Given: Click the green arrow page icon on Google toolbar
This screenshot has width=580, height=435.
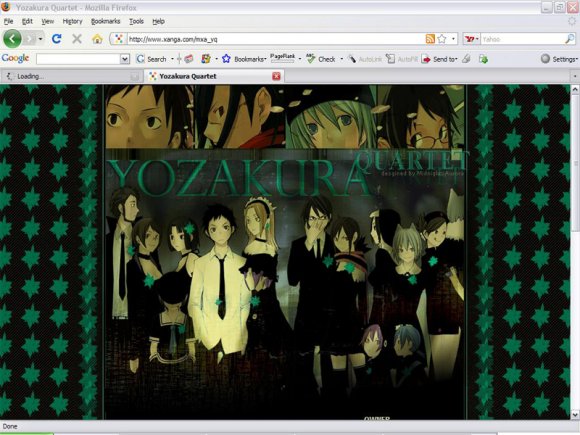Looking at the screenshot, I should 483,59.
